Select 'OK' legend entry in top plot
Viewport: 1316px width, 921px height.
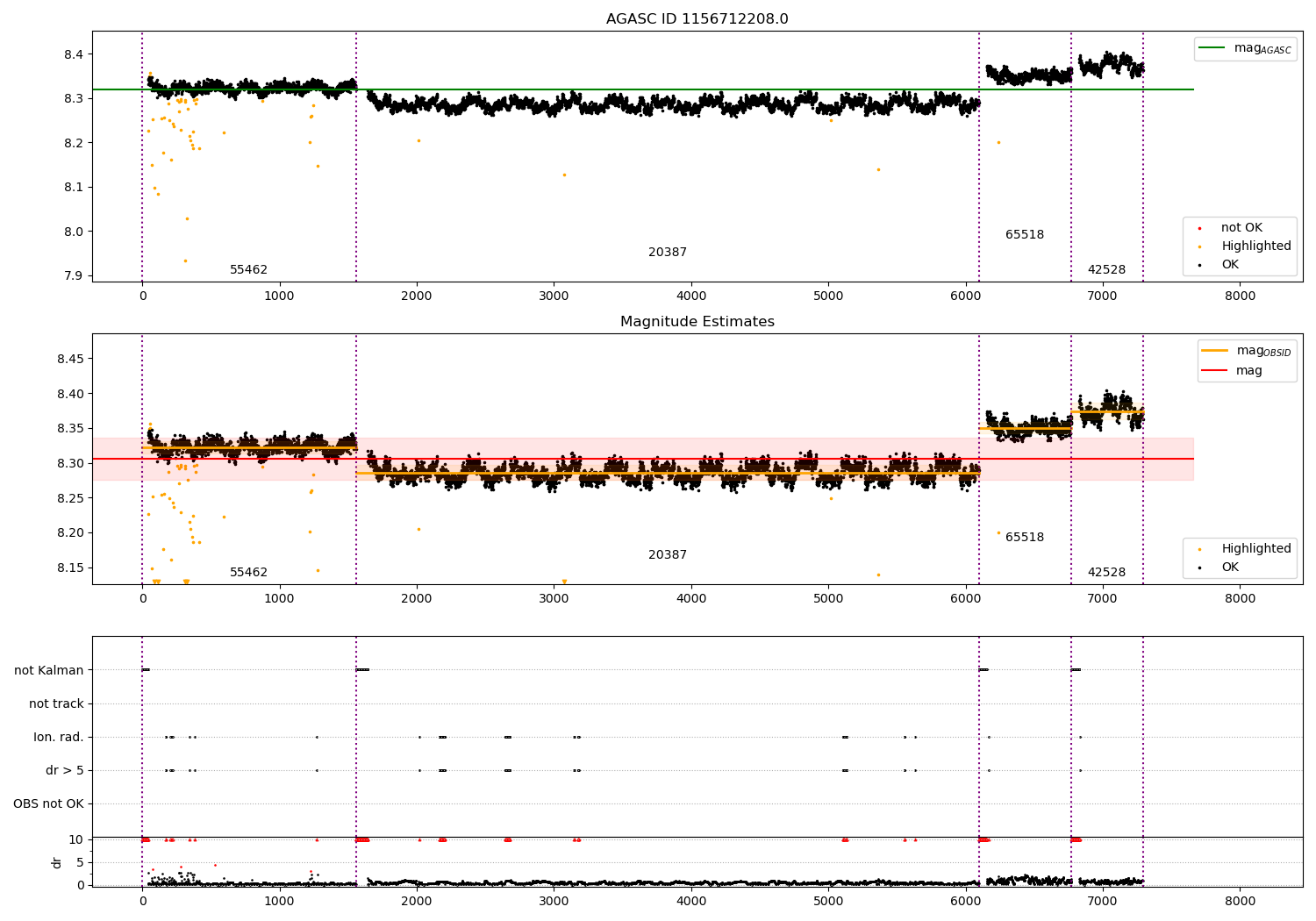pos(1218,265)
